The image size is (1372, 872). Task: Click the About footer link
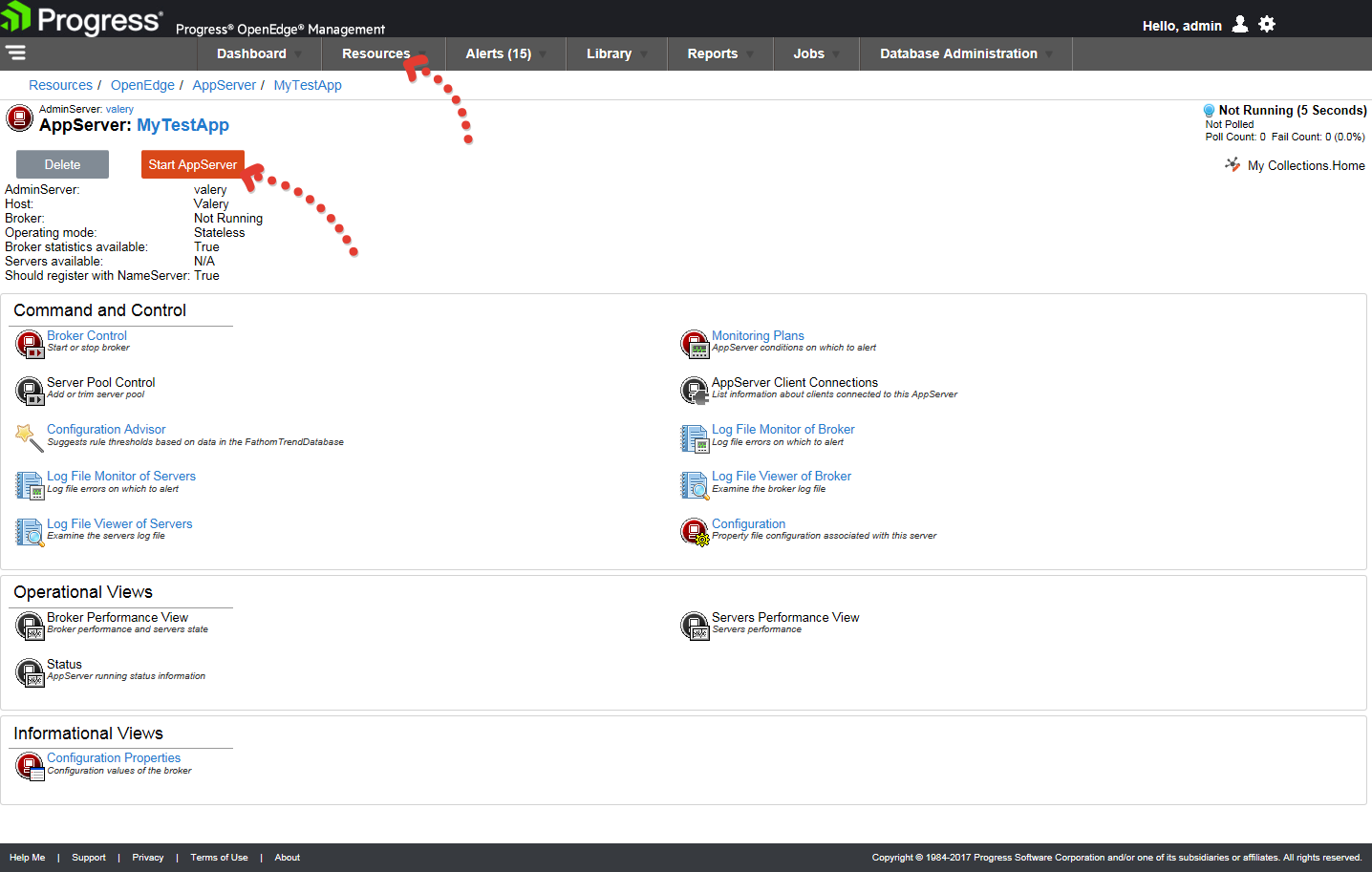[288, 858]
